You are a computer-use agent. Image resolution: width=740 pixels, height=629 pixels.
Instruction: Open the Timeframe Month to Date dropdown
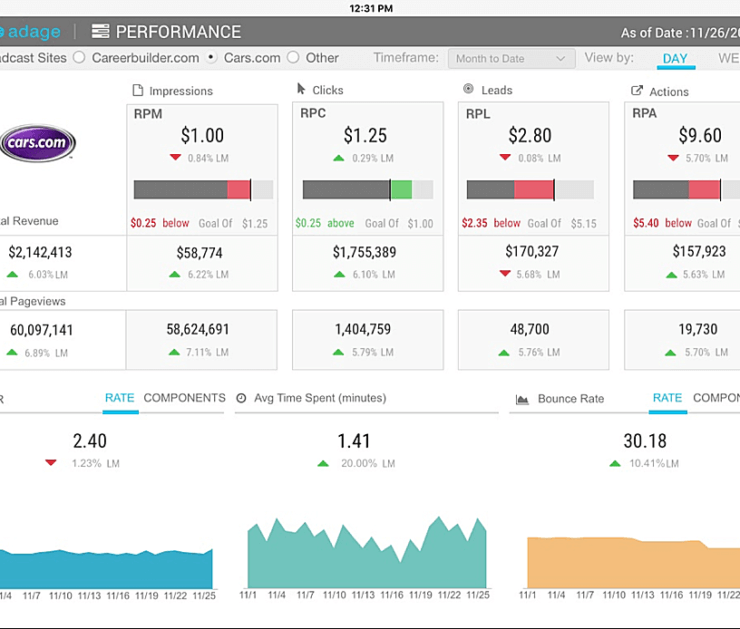point(511,59)
